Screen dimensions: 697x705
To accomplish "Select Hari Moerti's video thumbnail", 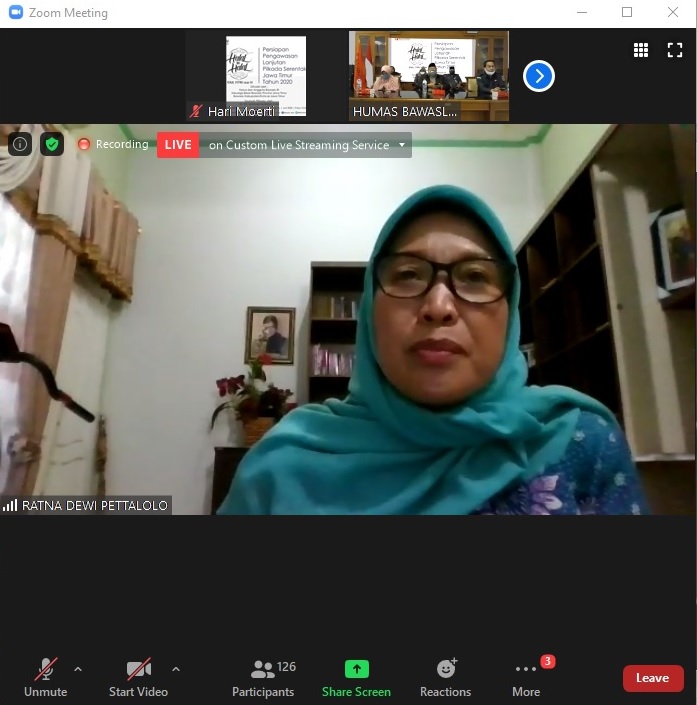I will click(x=265, y=76).
